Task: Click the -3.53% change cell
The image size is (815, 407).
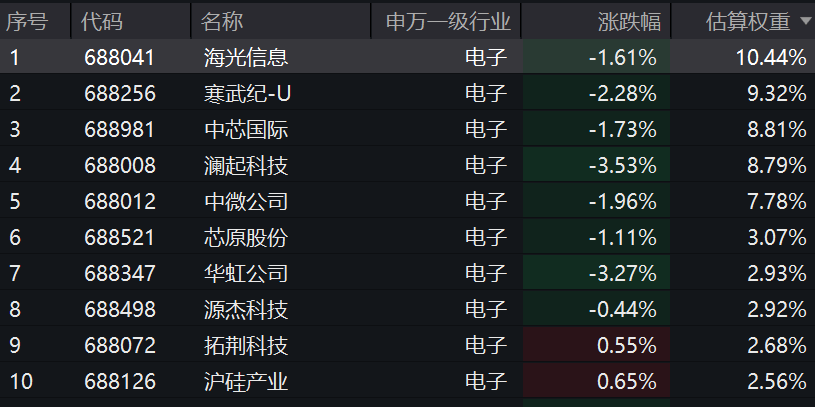Action: point(623,165)
